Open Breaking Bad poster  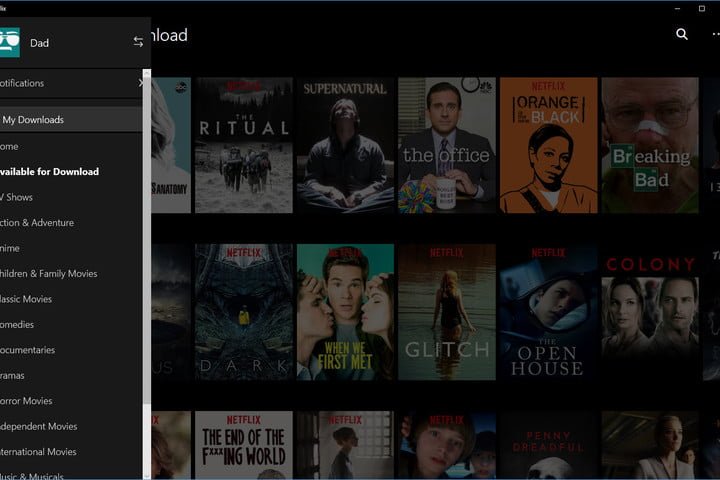(x=650, y=145)
